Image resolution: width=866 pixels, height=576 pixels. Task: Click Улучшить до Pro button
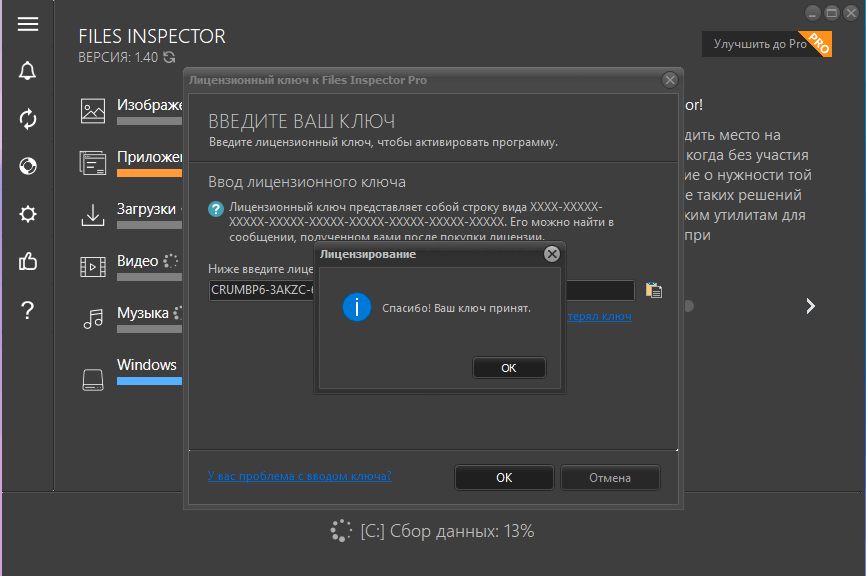[767, 44]
